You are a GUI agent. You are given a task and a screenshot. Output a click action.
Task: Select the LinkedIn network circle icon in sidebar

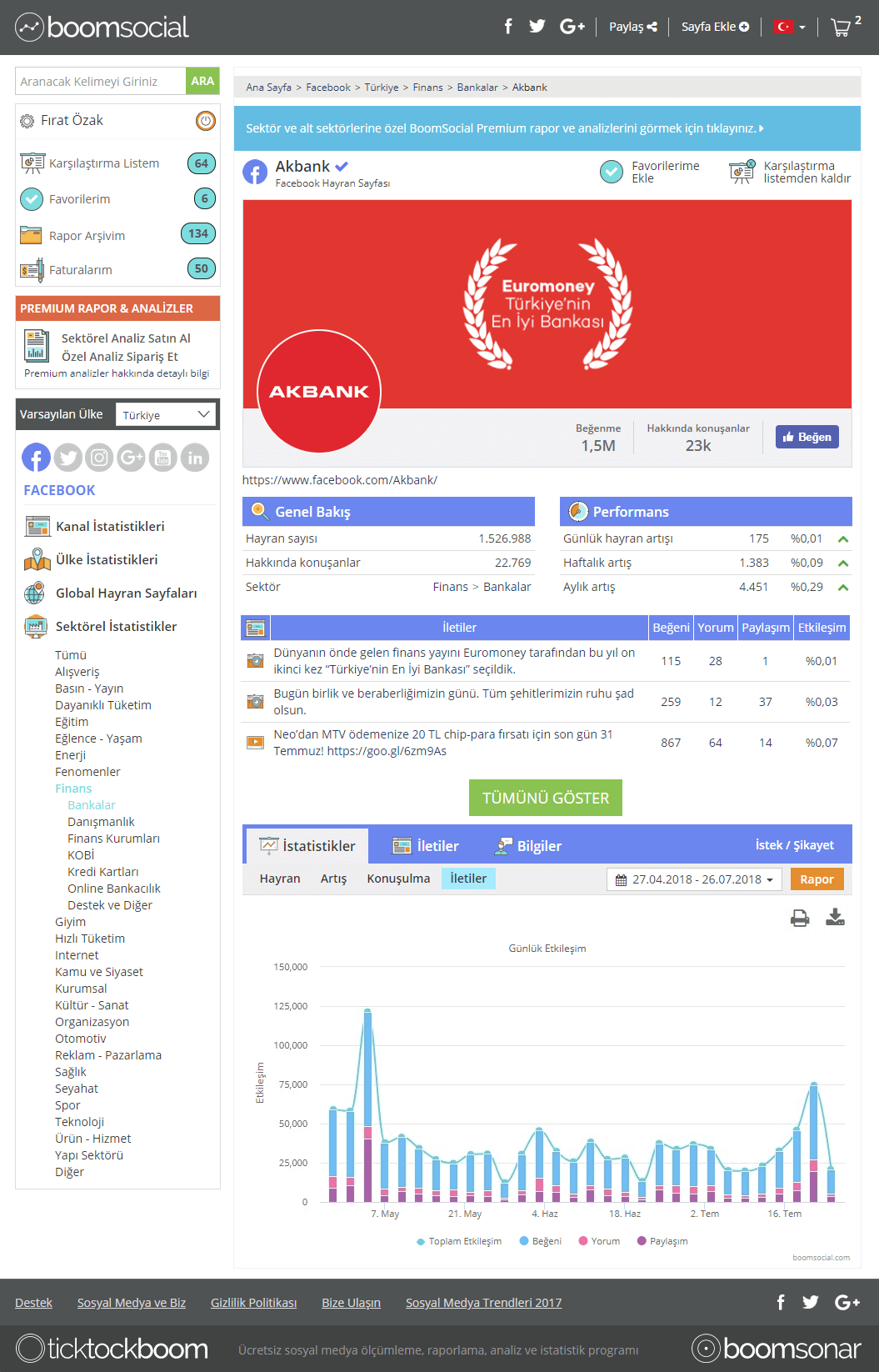(195, 458)
